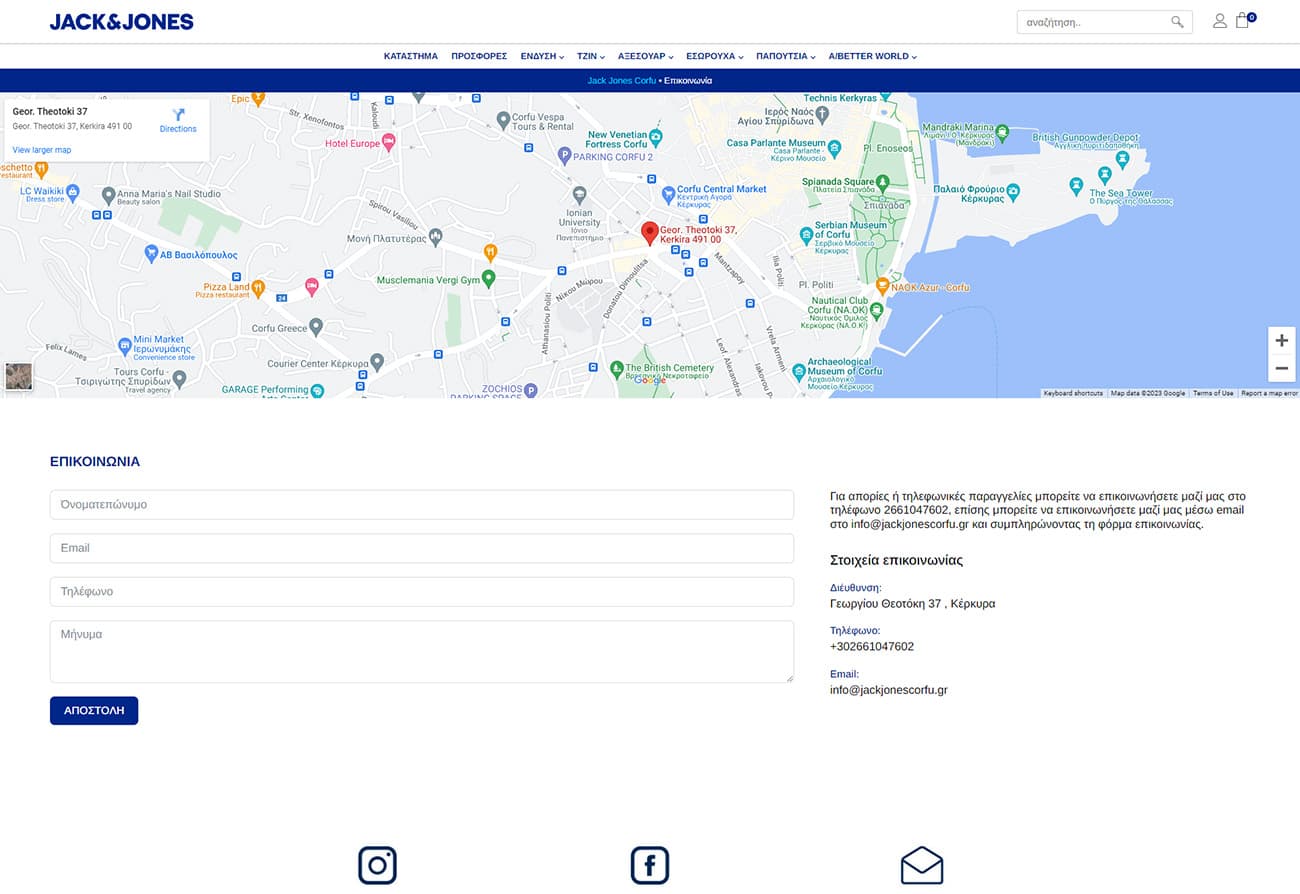1300x894 pixels.
Task: Click the Google logo on map
Action: pyautogui.click(x=650, y=380)
